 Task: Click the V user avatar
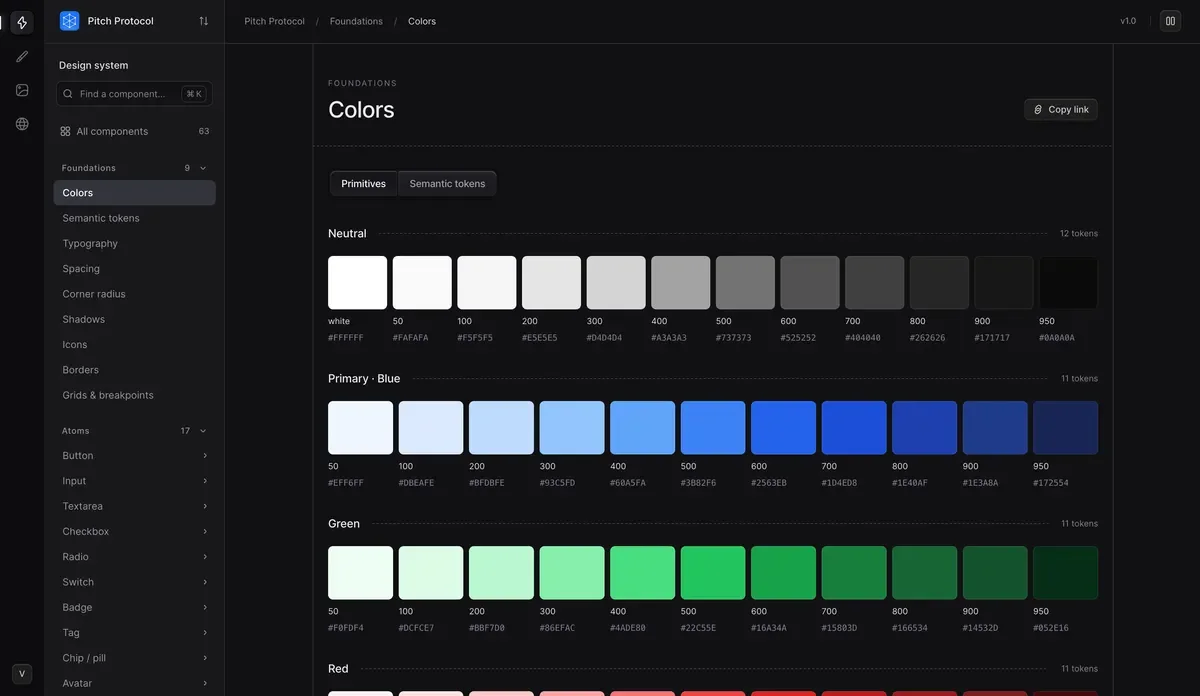click(22, 674)
